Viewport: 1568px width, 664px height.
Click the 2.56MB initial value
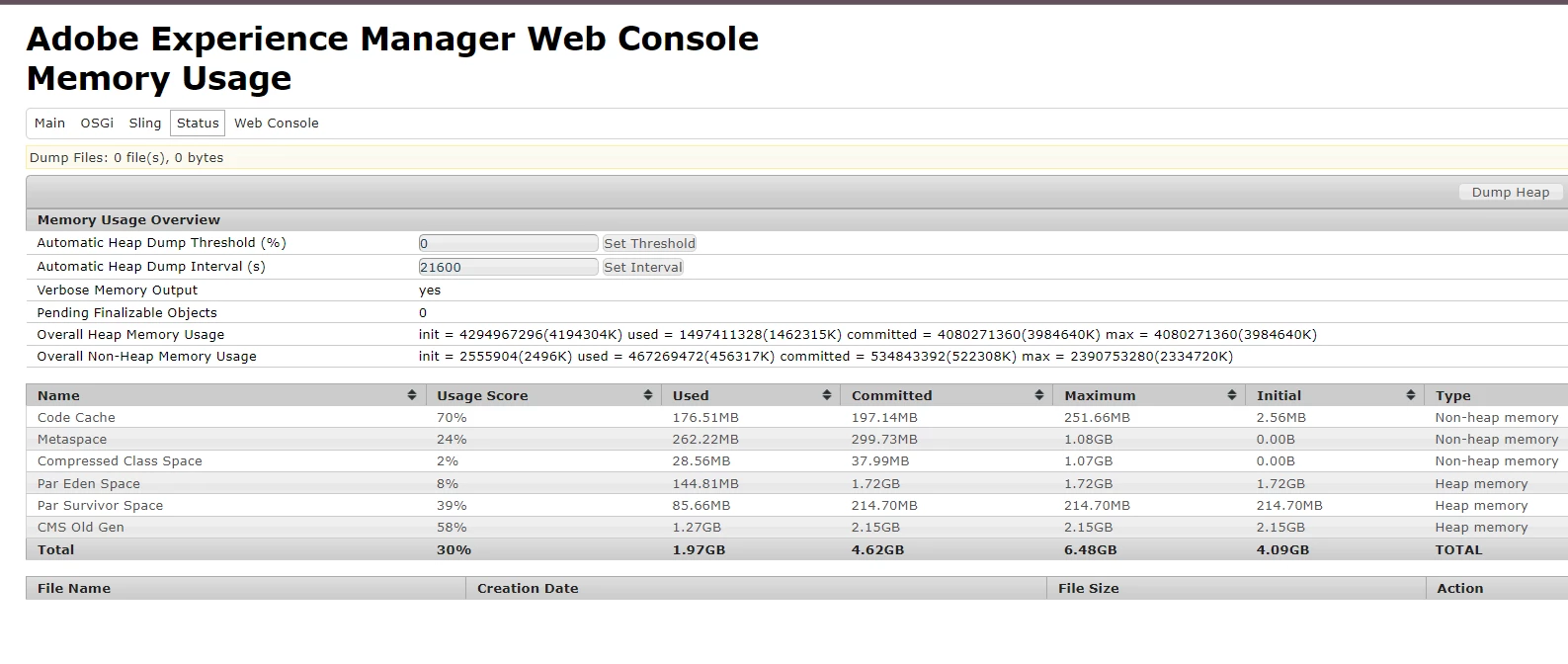[1281, 418]
